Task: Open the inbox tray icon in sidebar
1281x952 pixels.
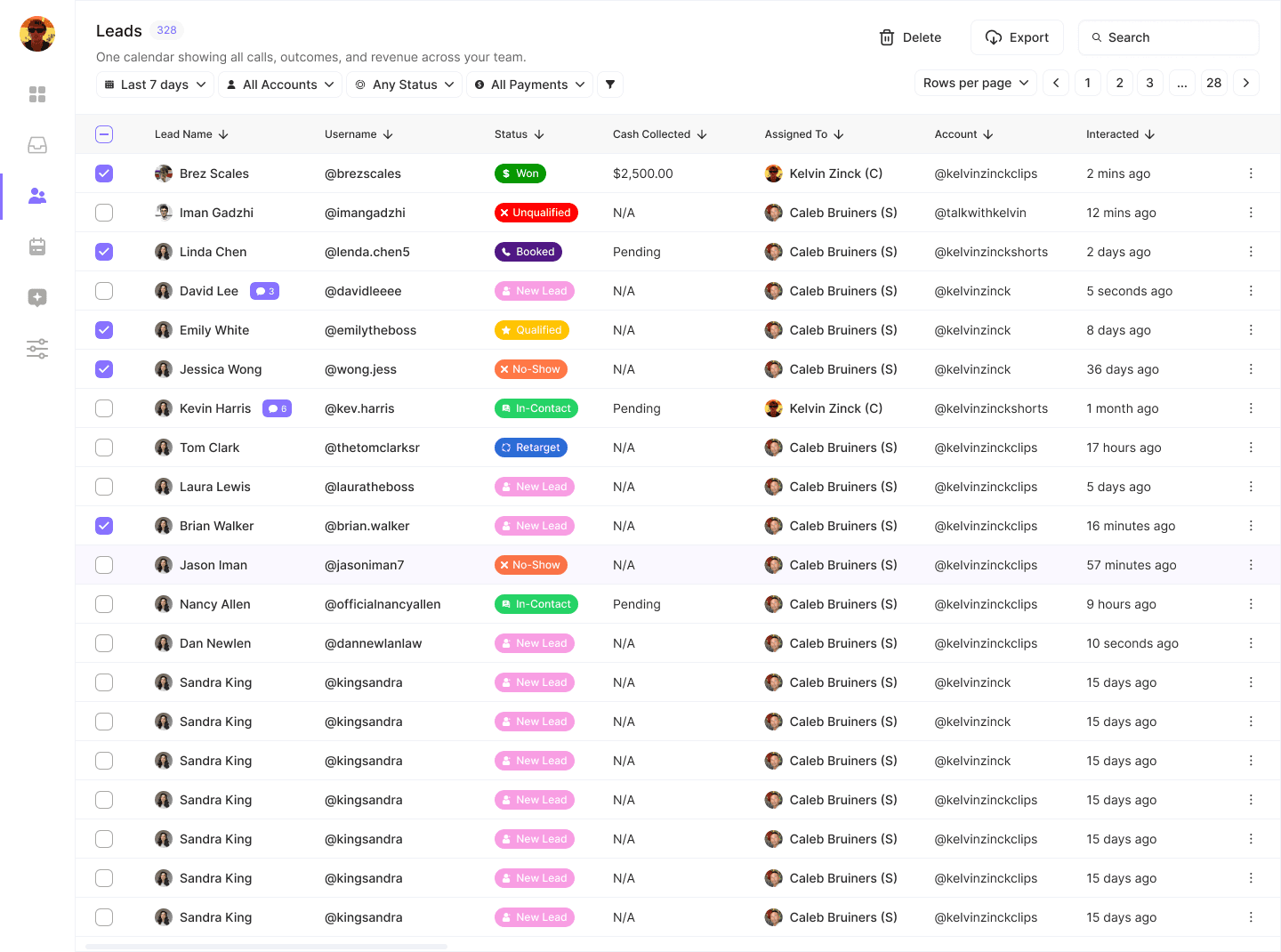Action: coord(37,145)
